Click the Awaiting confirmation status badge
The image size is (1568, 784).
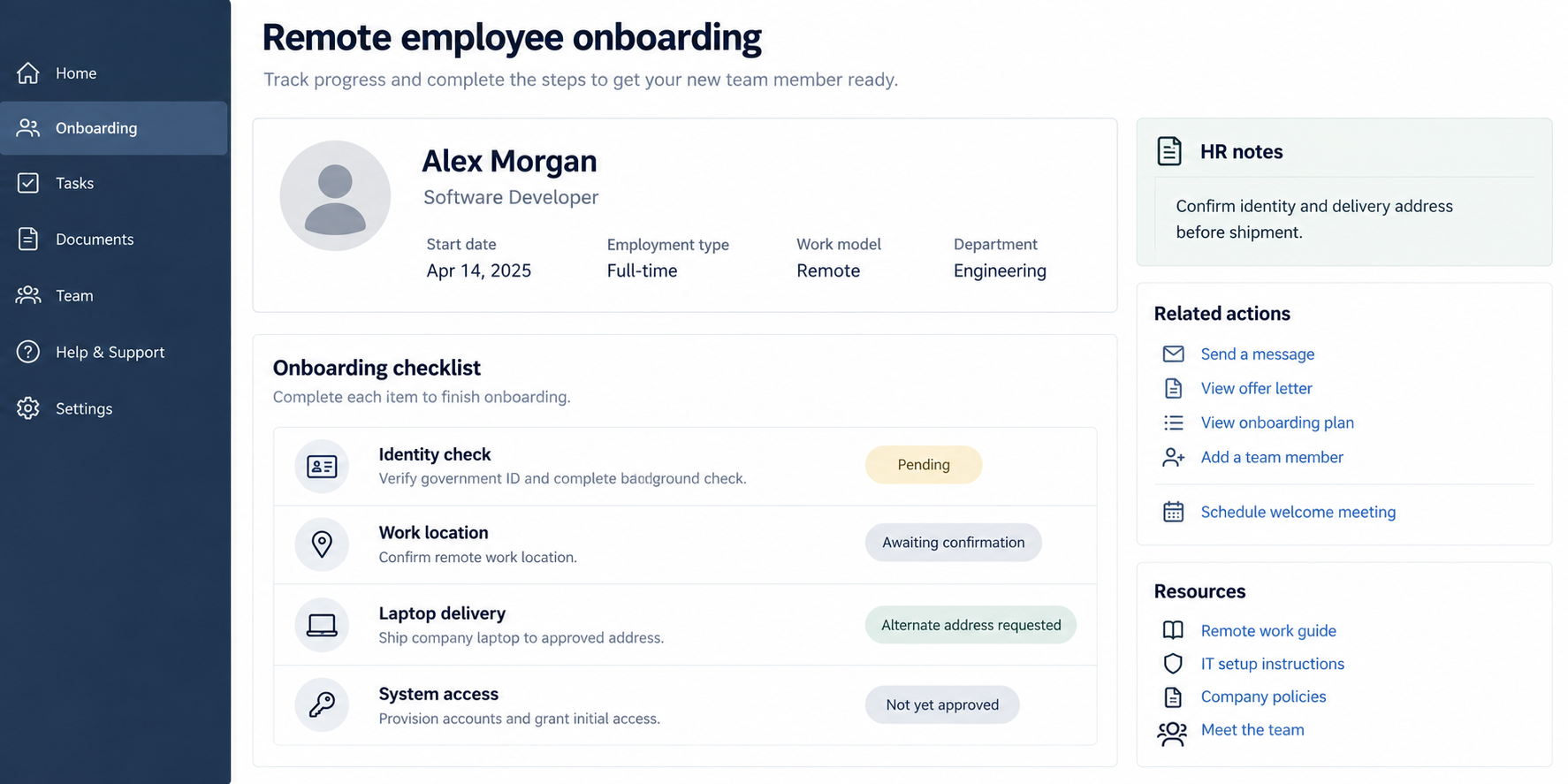click(x=953, y=543)
